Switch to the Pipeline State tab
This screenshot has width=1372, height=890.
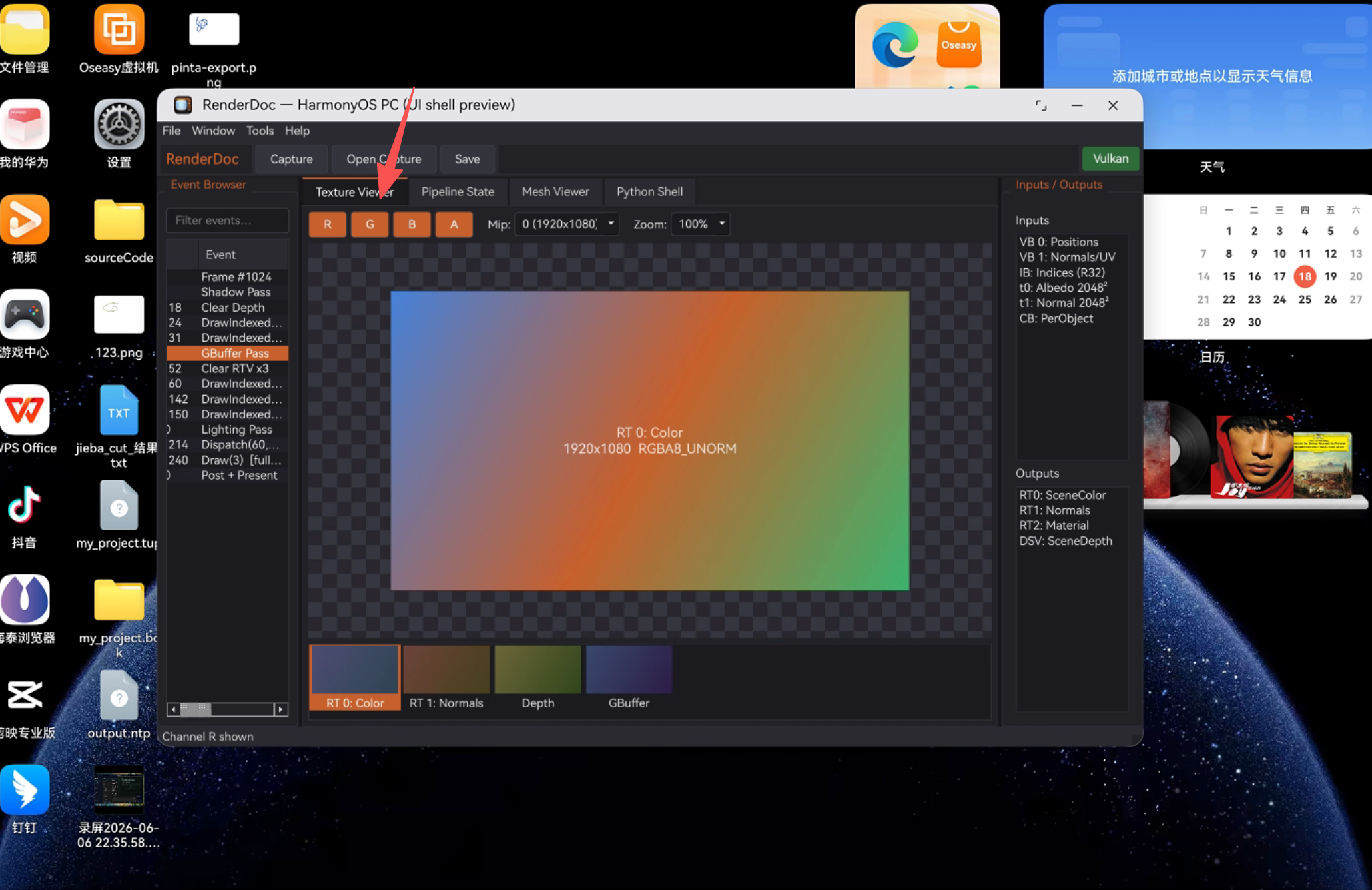[x=458, y=192]
